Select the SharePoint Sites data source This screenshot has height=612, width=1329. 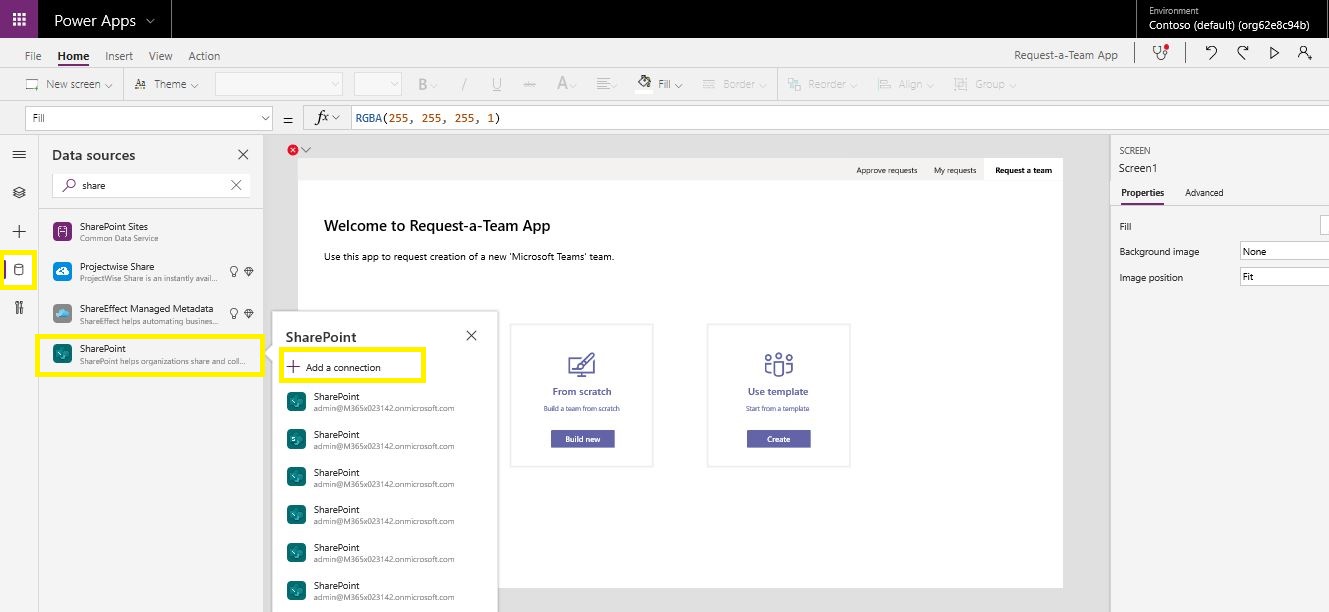tap(150, 232)
